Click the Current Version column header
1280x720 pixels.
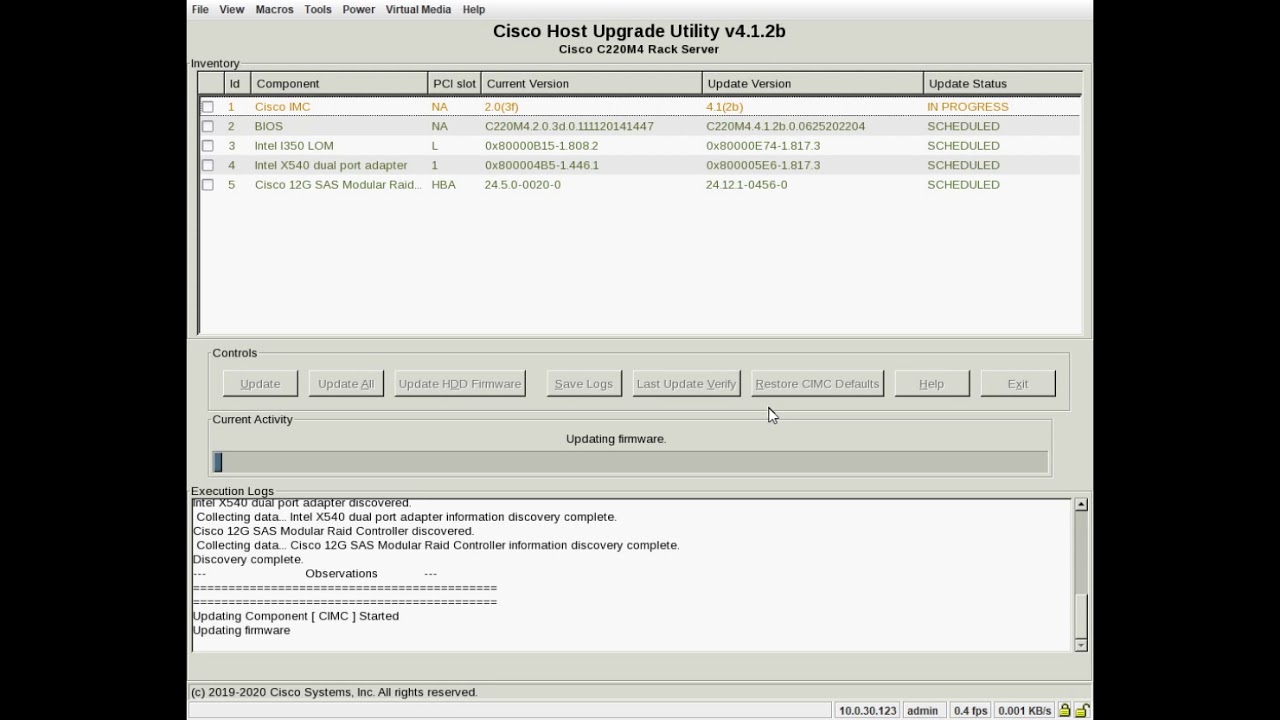591,84
